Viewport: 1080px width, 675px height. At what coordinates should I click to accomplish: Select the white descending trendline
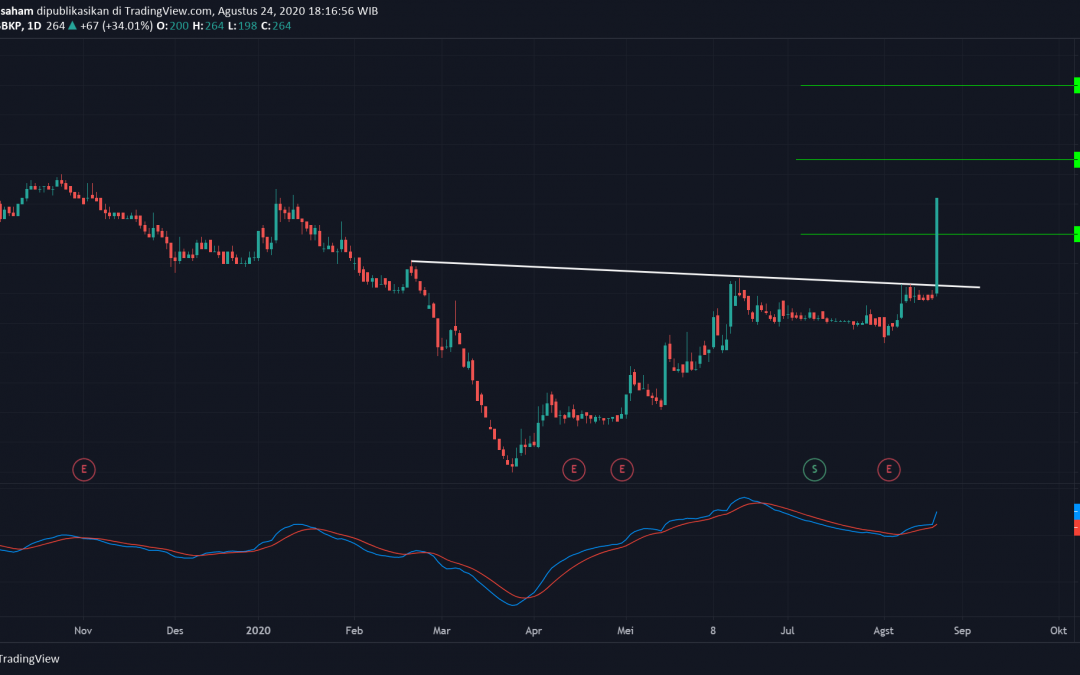tap(600, 270)
